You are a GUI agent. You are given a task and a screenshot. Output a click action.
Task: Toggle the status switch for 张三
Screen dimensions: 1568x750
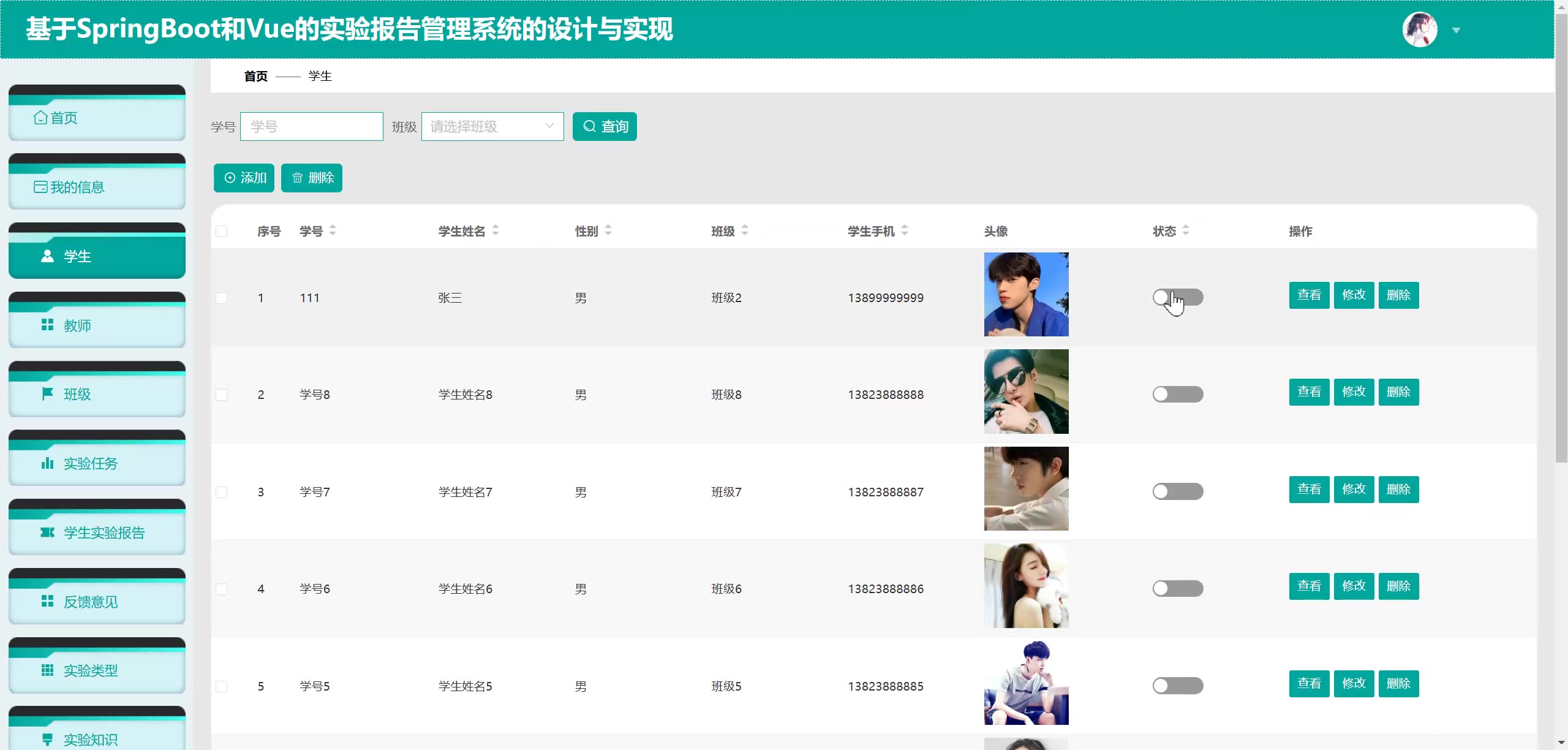pyautogui.click(x=1177, y=298)
